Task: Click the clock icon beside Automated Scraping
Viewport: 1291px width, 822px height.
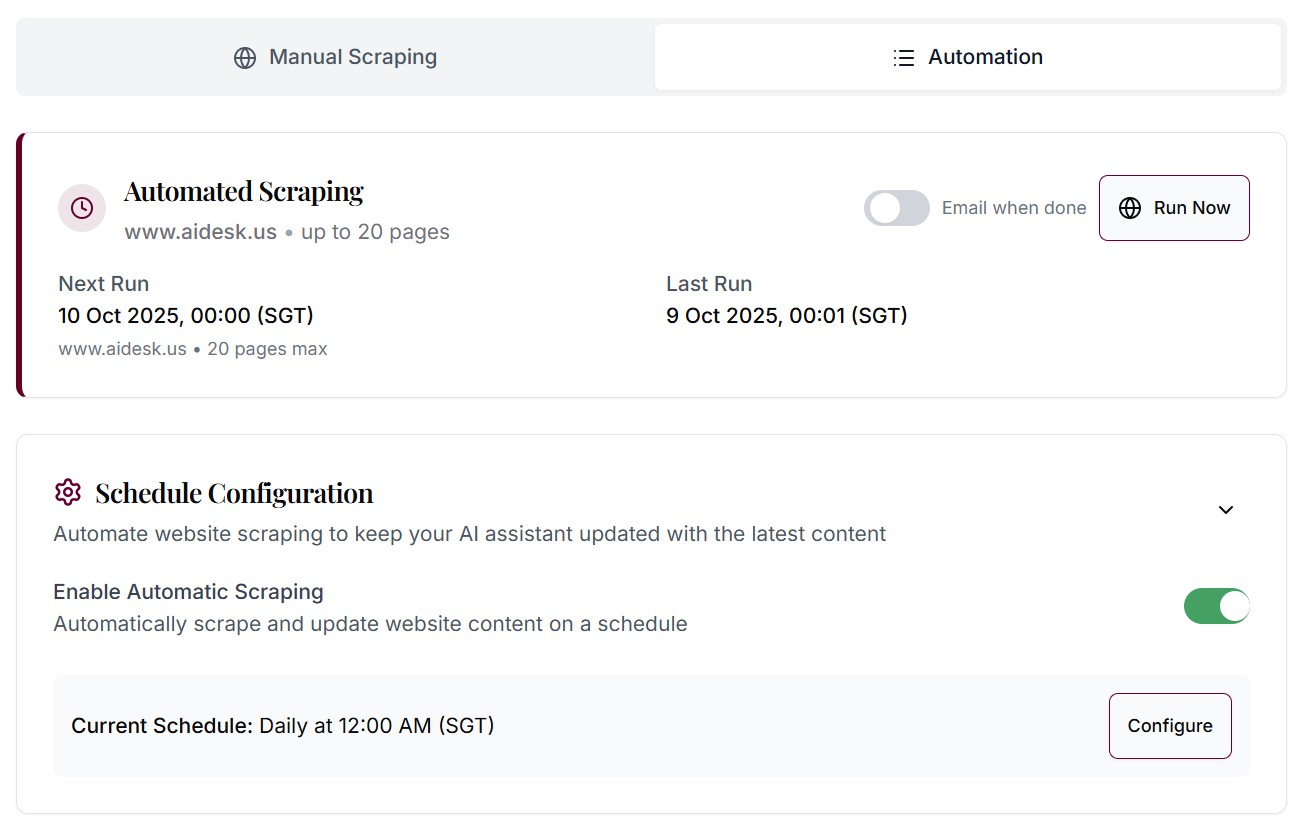Action: (x=81, y=207)
